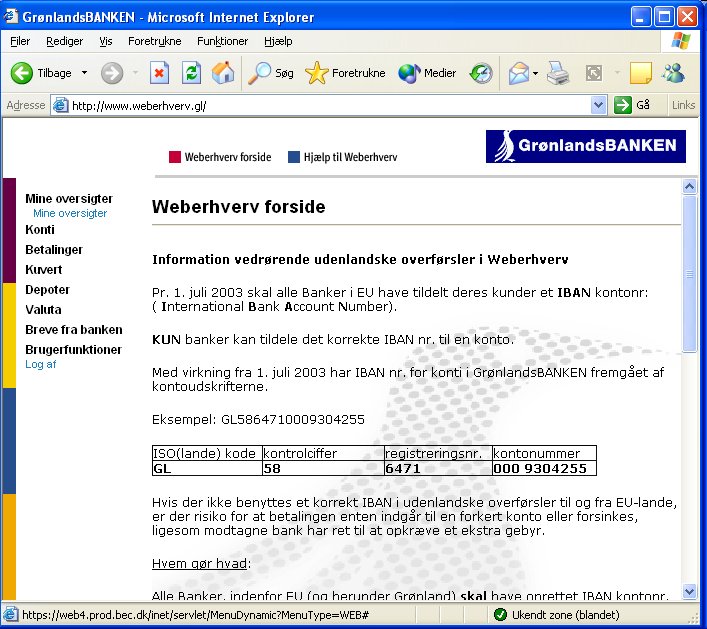Click the GrønlandsBANKEN logo
Viewport: 707px width, 629px height.
point(586,146)
